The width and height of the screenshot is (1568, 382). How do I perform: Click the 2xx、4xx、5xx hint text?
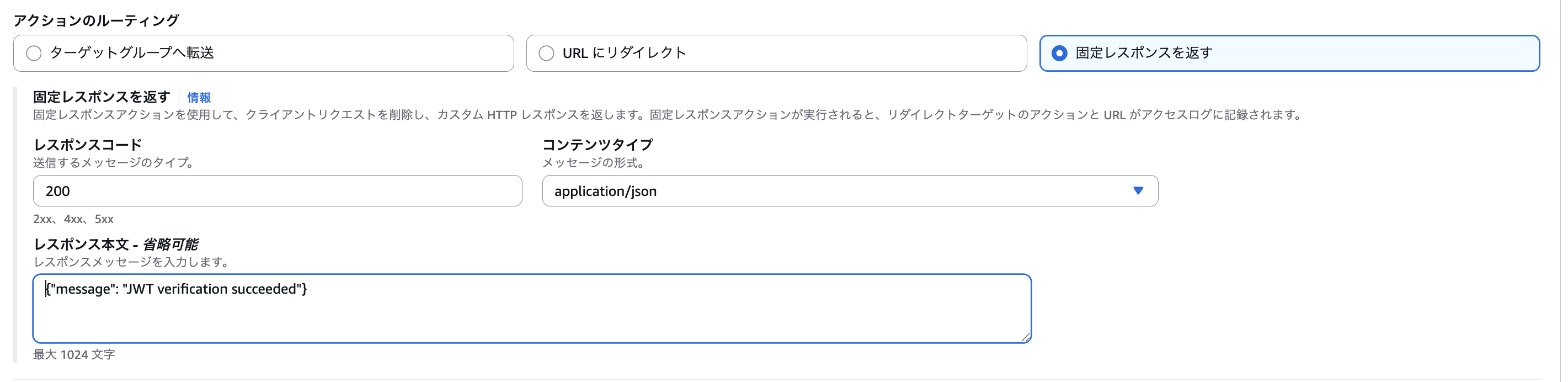pos(72,219)
